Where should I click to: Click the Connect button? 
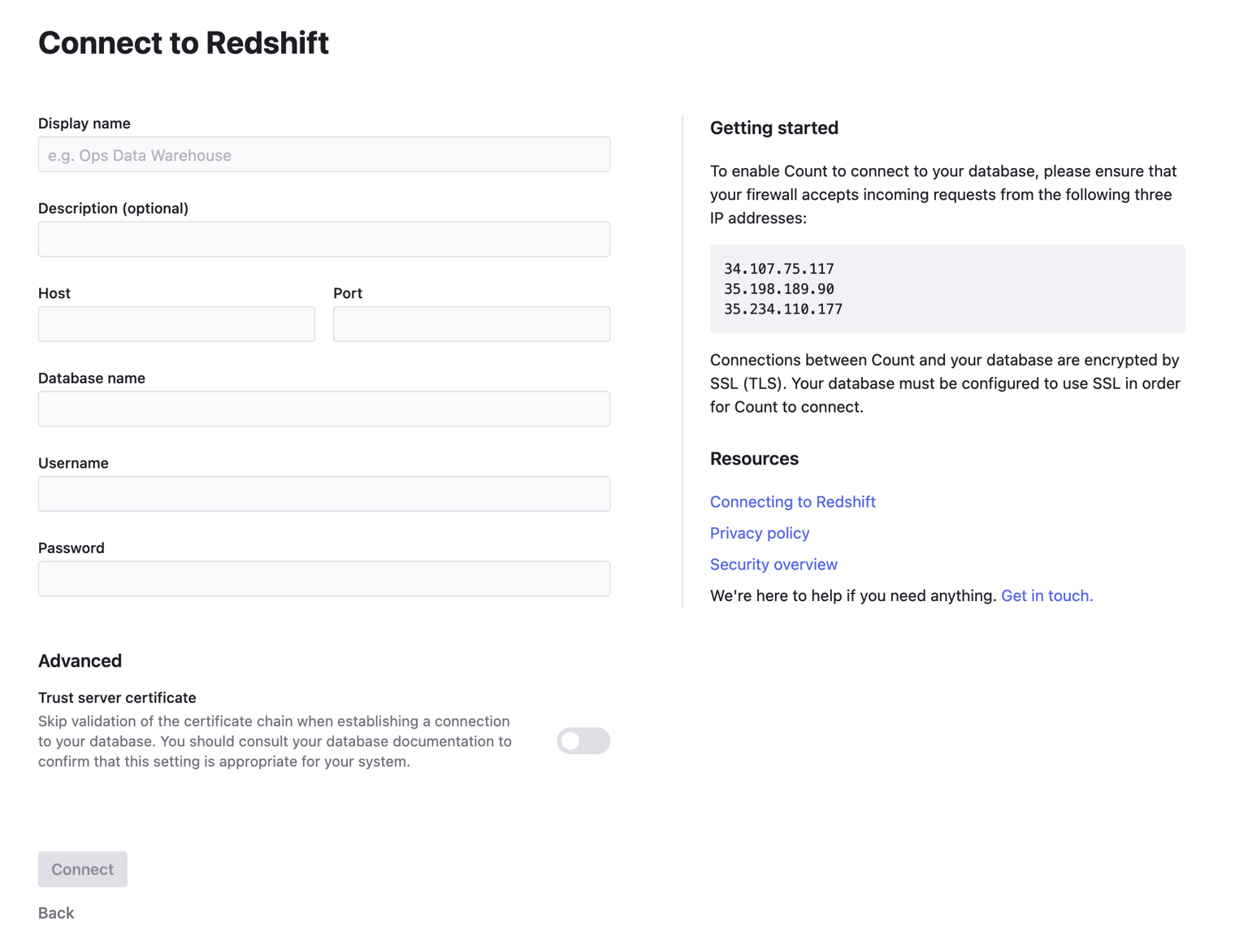pyautogui.click(x=83, y=869)
